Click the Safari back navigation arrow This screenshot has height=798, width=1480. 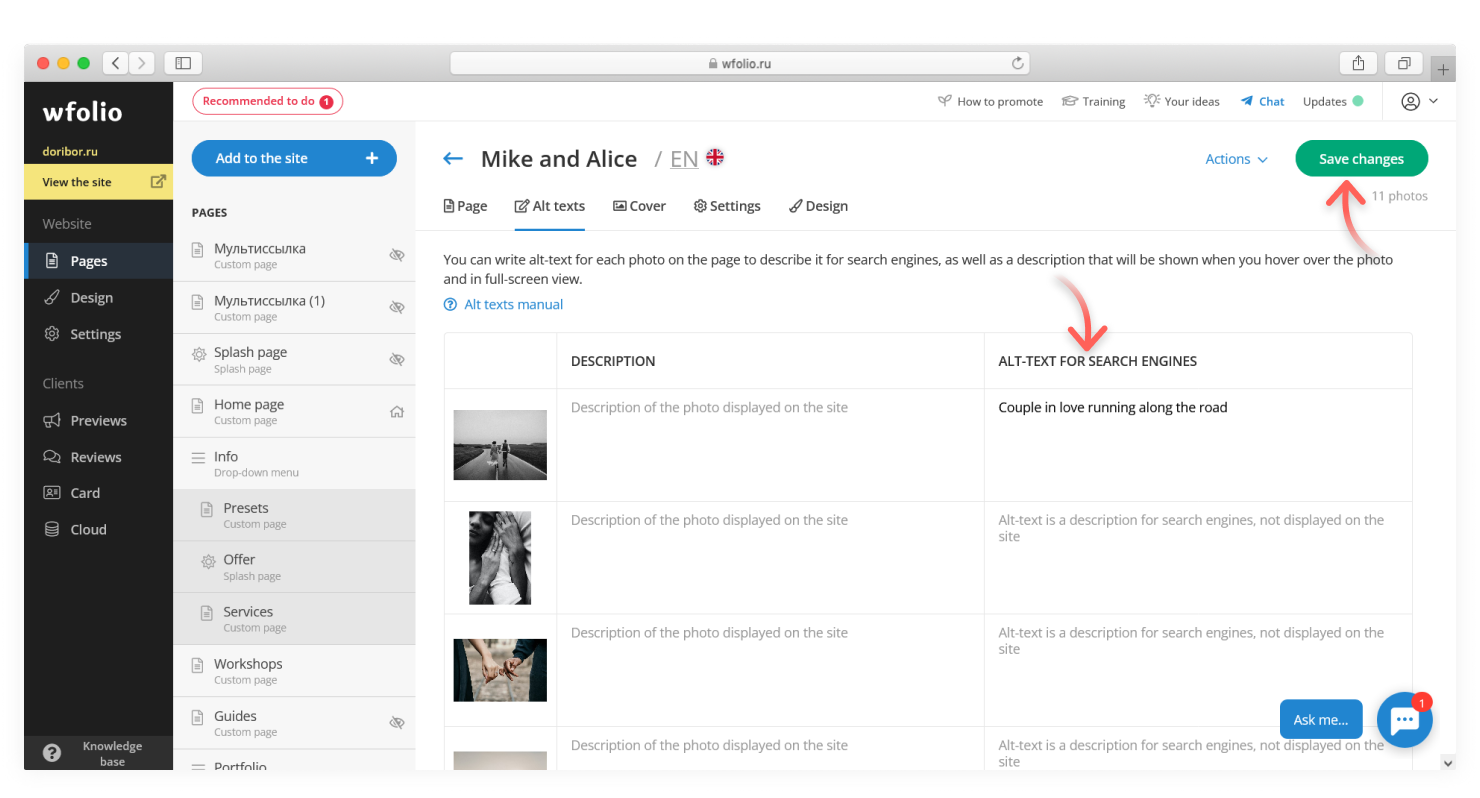click(x=116, y=63)
